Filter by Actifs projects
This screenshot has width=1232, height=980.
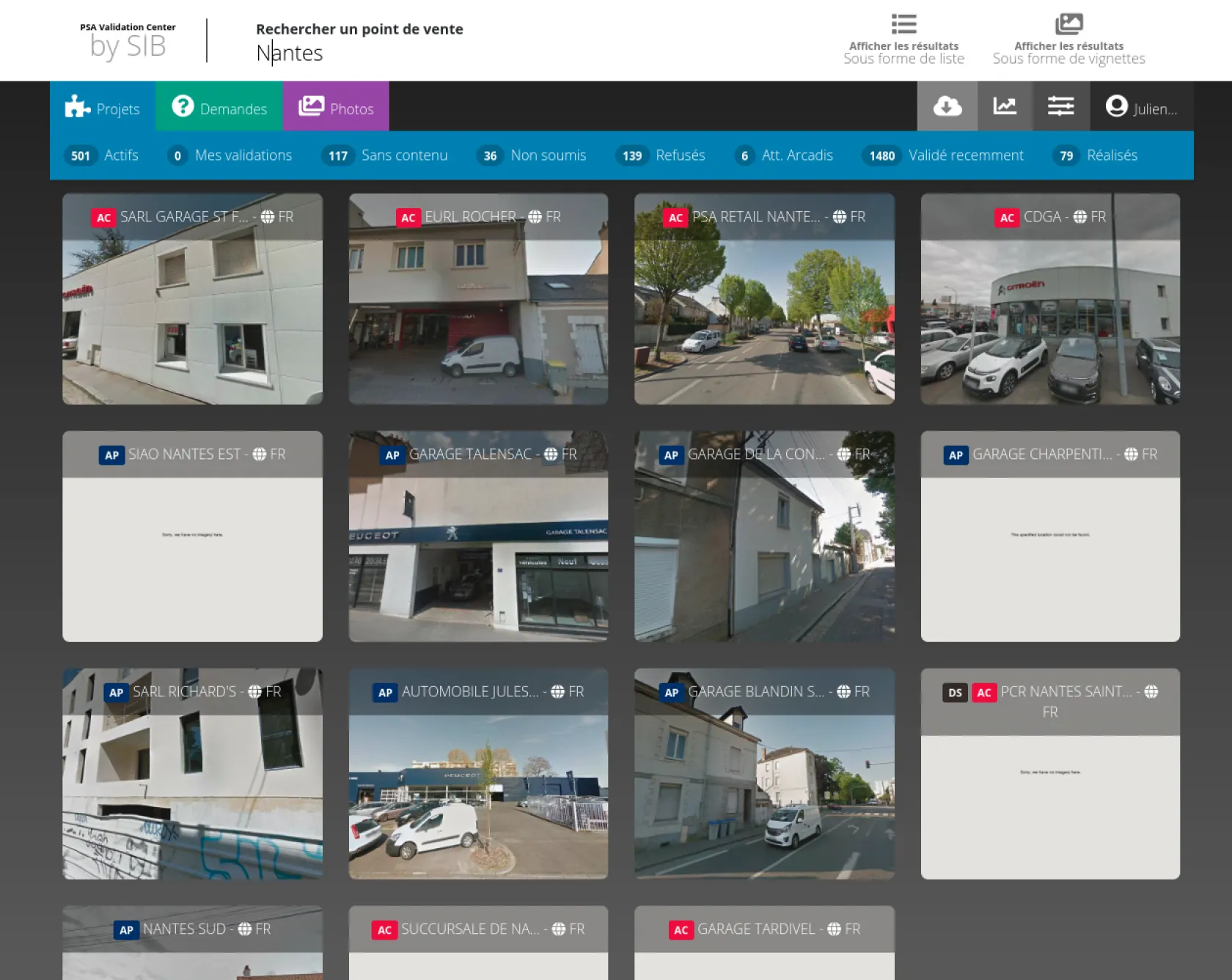pyautogui.click(x=103, y=155)
